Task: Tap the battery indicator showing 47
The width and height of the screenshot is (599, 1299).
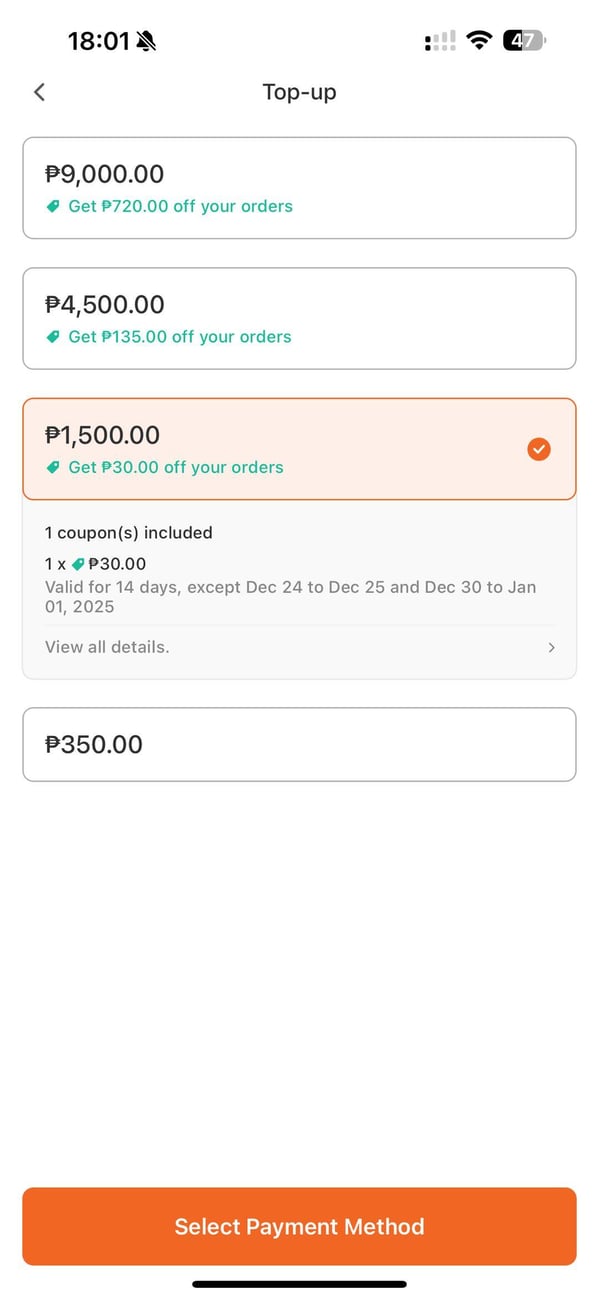Action: 523,40
